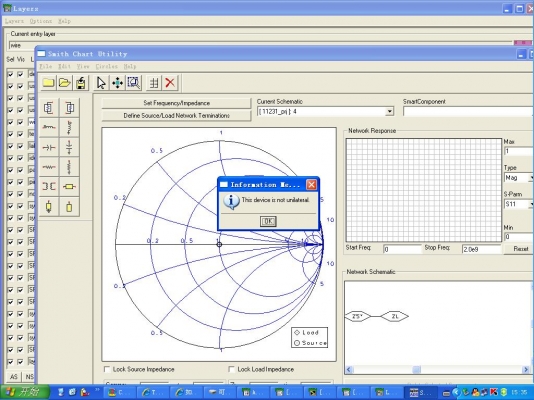534x400 pixels.
Task: Open the Circles menu
Action: (106, 66)
